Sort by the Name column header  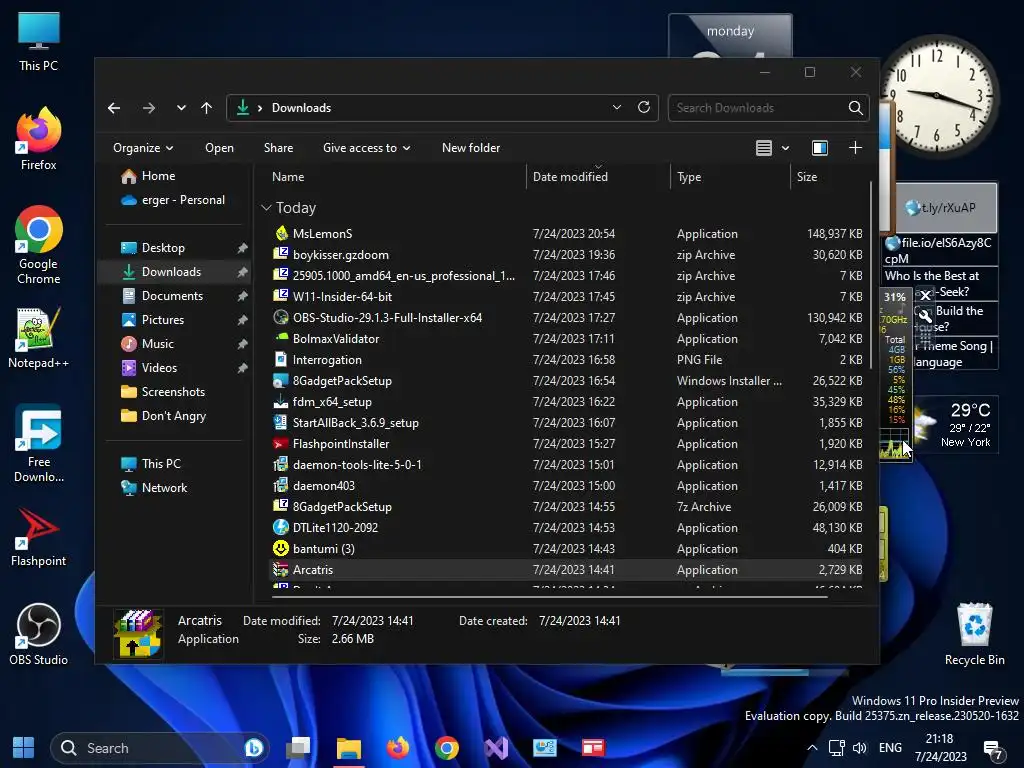(288, 177)
